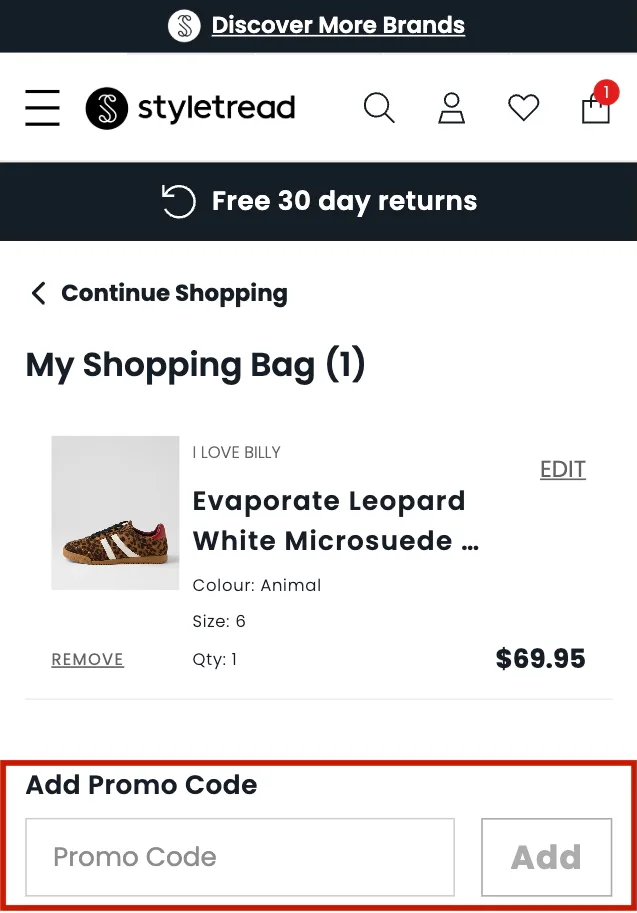
Task: Open the account profile icon
Action: [452, 107]
